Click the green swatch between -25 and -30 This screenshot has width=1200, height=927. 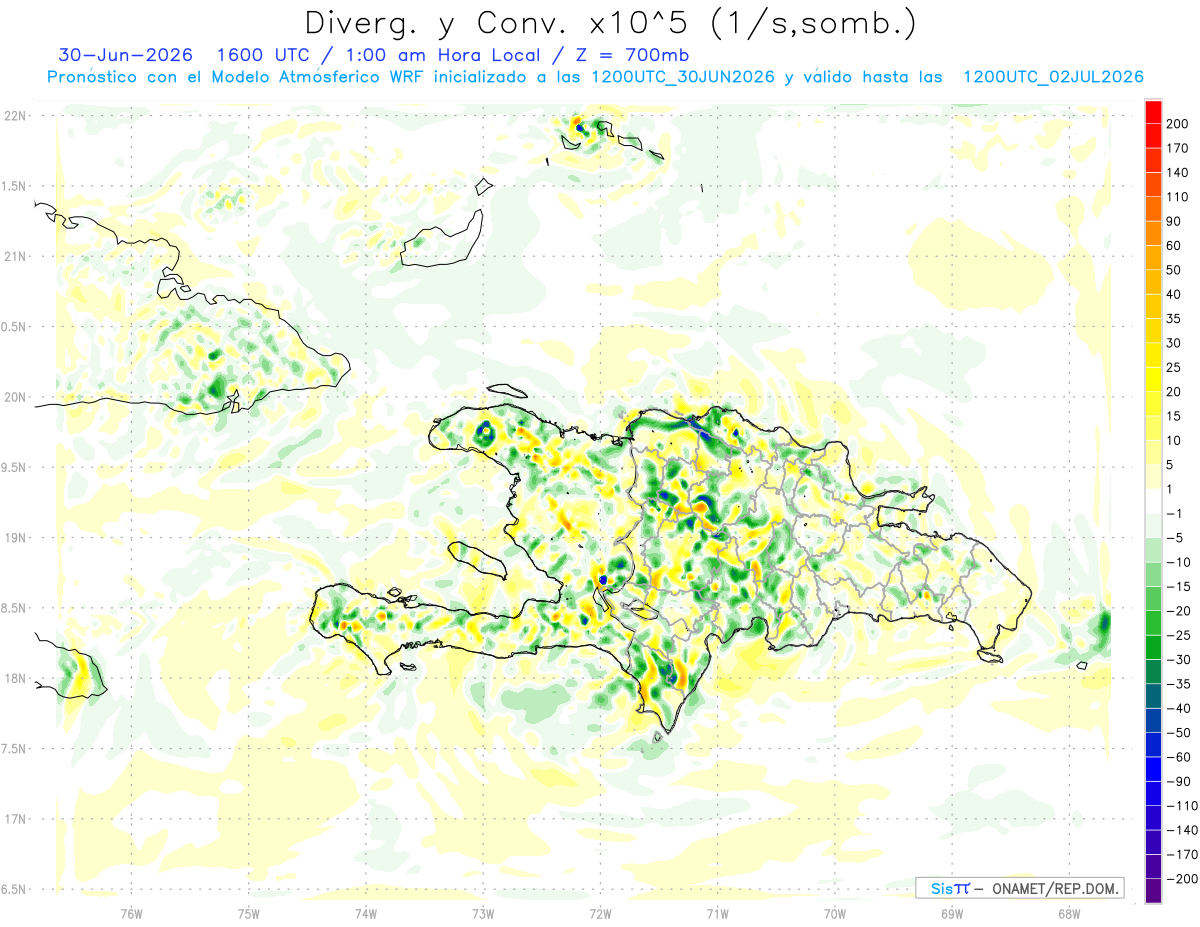click(1153, 648)
